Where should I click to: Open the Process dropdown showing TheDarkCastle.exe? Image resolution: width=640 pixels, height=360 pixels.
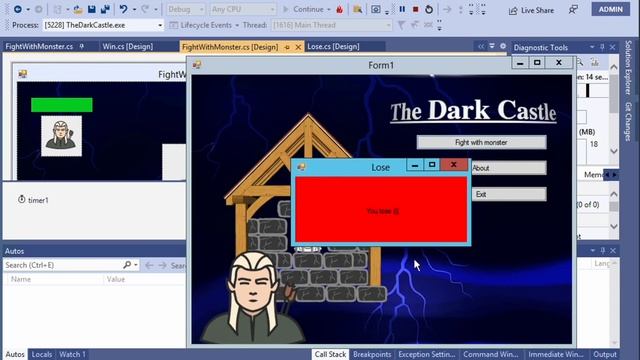(103, 25)
